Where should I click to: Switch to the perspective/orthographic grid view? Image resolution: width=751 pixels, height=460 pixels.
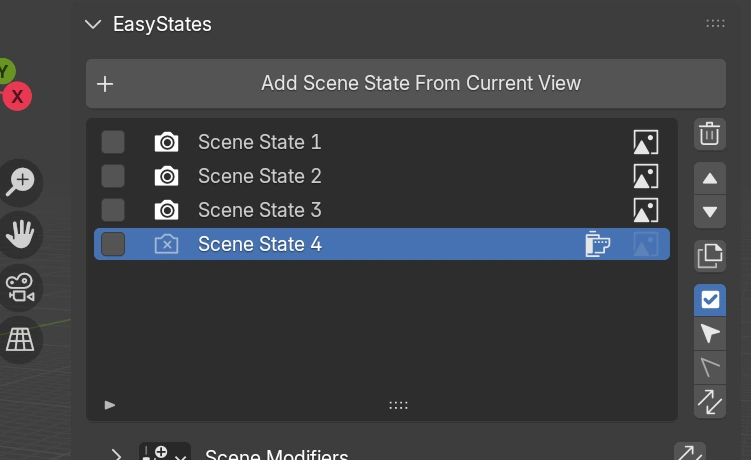(20, 339)
